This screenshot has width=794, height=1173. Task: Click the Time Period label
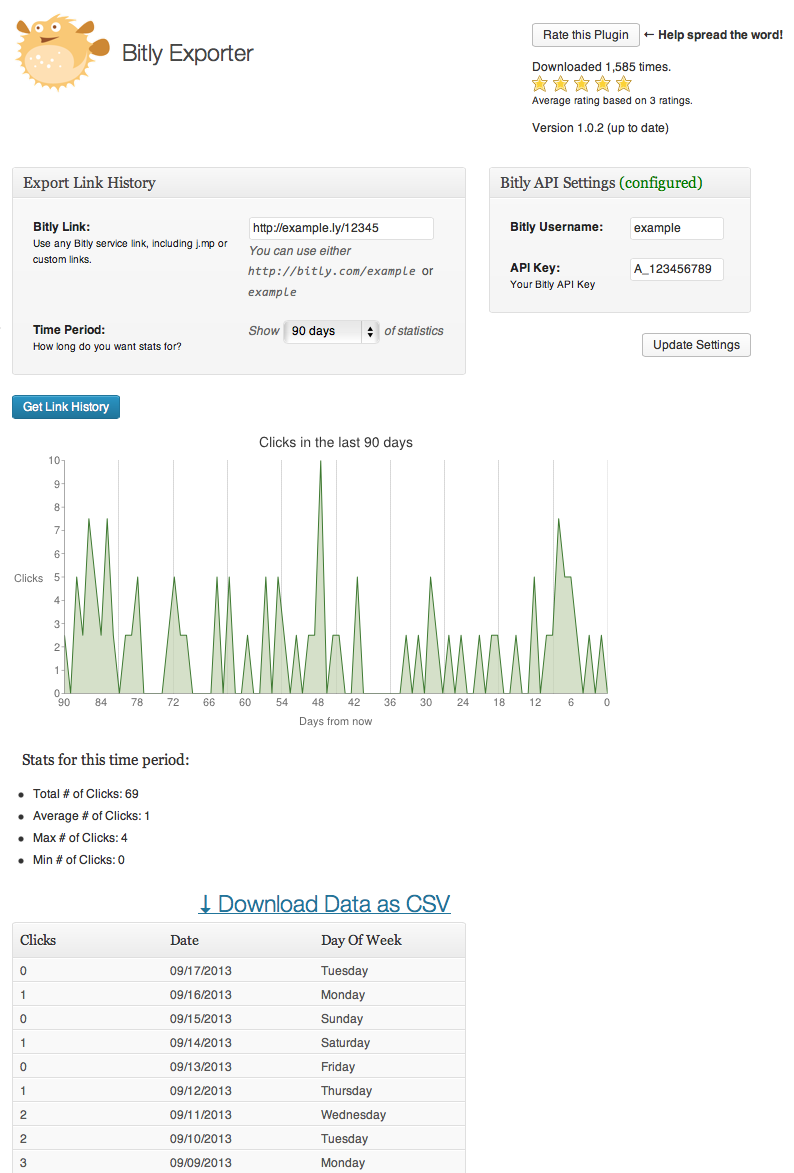tap(69, 330)
